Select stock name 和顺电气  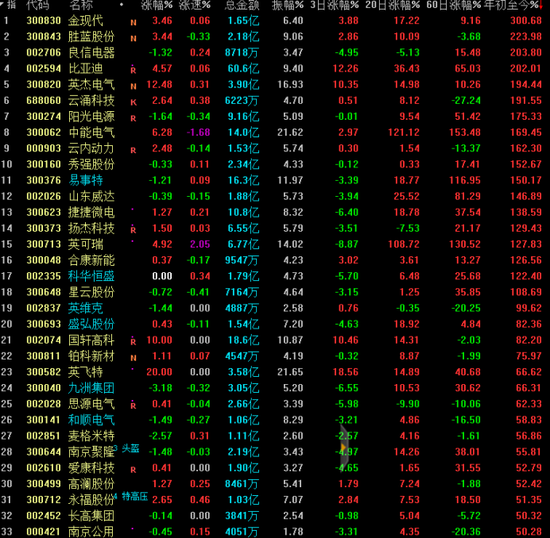(91, 420)
